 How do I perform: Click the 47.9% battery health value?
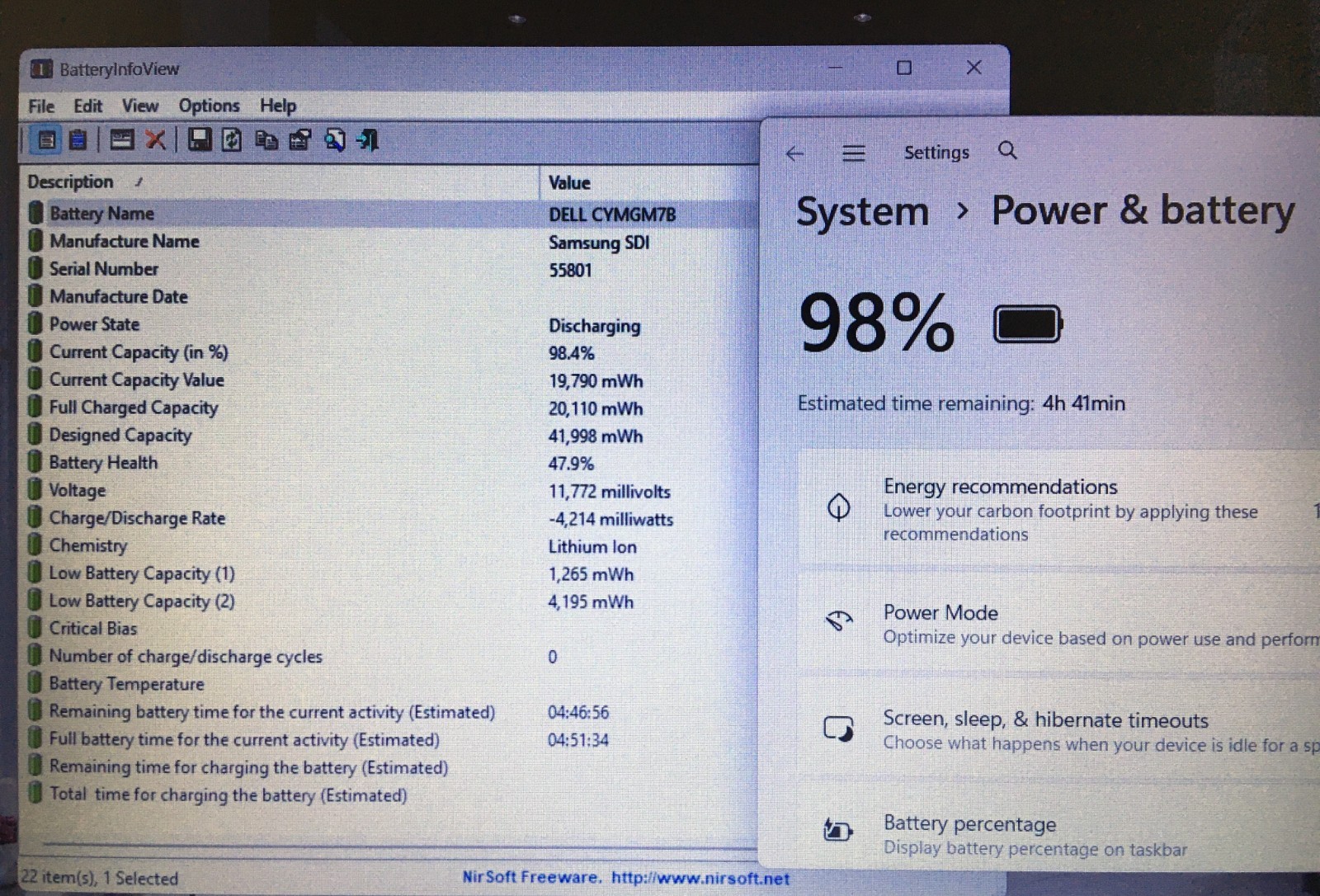[x=571, y=464]
